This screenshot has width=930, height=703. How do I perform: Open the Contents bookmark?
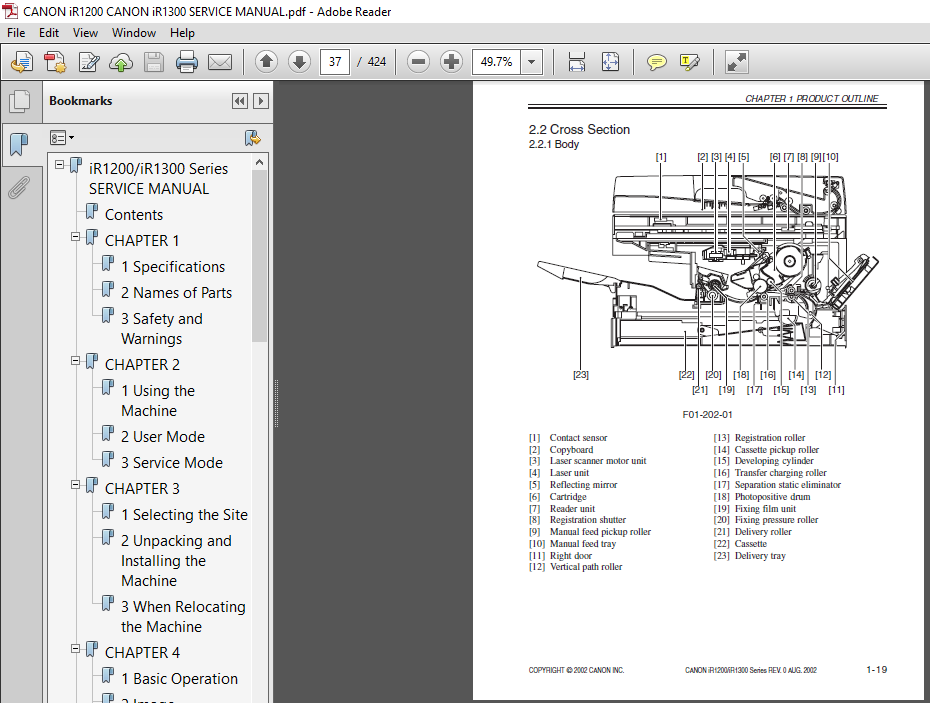click(133, 215)
